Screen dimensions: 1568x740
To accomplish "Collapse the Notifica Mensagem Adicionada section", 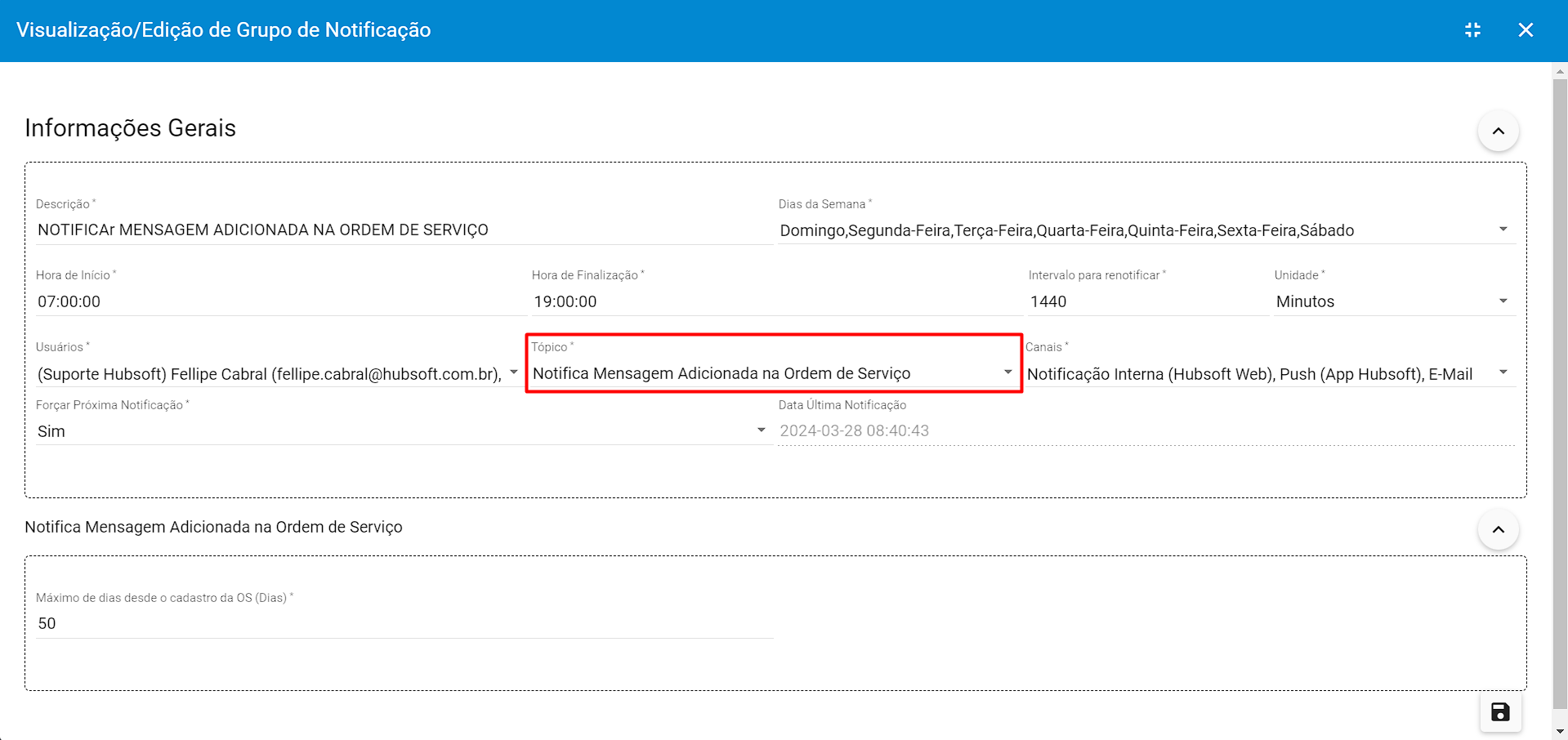I will pyautogui.click(x=1499, y=529).
